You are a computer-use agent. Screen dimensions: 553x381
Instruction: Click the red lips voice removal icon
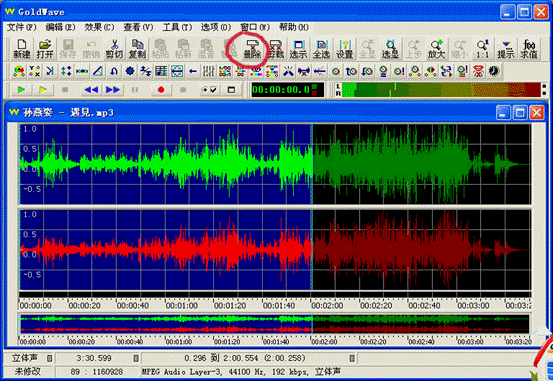pos(478,71)
